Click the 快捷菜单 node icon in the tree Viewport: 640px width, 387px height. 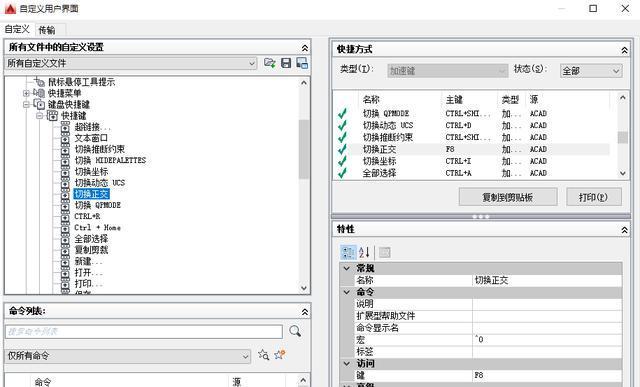[x=39, y=93]
